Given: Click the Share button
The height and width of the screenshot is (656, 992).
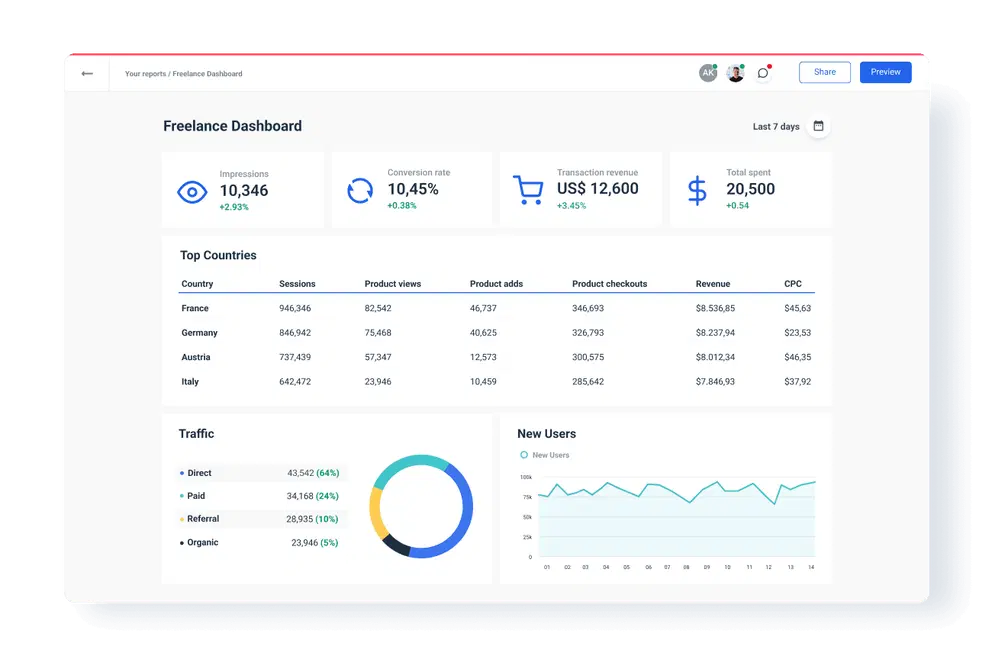Looking at the screenshot, I should pyautogui.click(x=824, y=72).
